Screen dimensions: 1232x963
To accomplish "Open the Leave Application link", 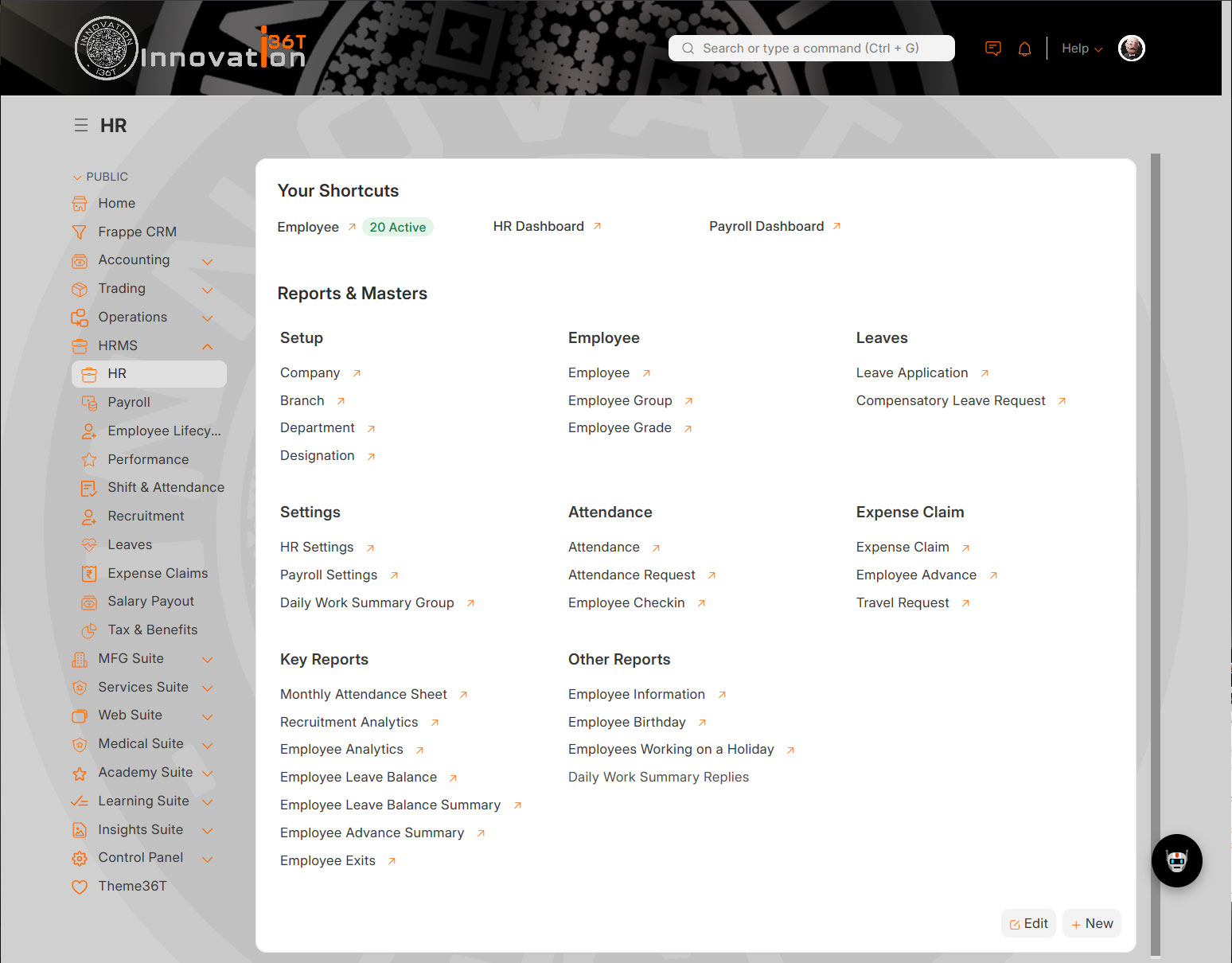I will [912, 372].
